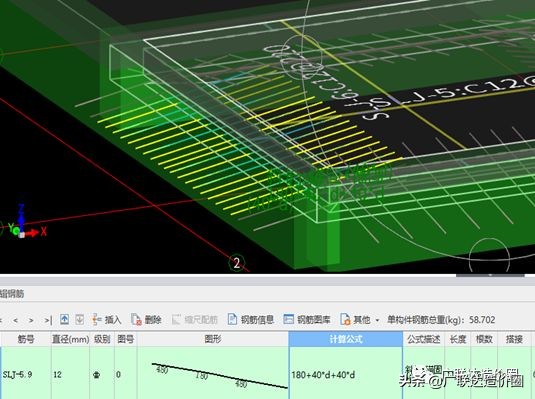Click the 单构件钢筋总量 value 58.702

482,320
